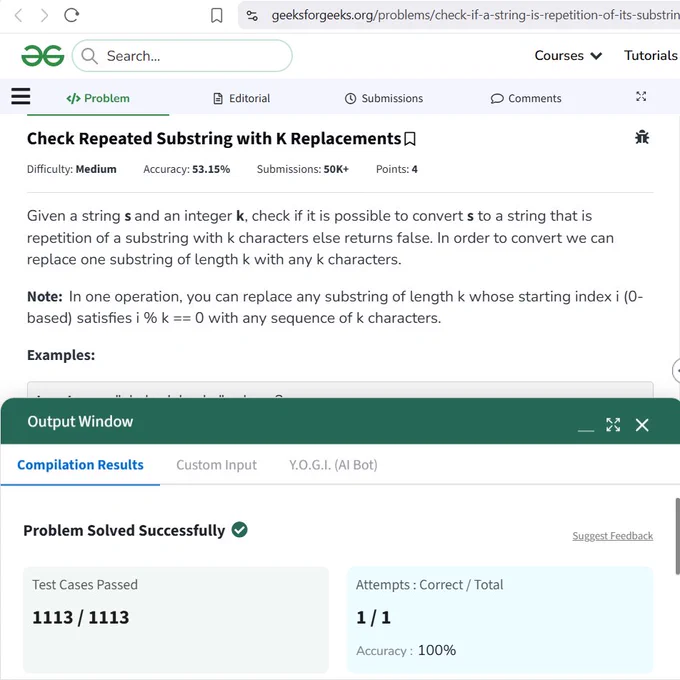This screenshot has height=680, width=680.
Task: Switch to the Submissions tab
Action: (x=384, y=98)
